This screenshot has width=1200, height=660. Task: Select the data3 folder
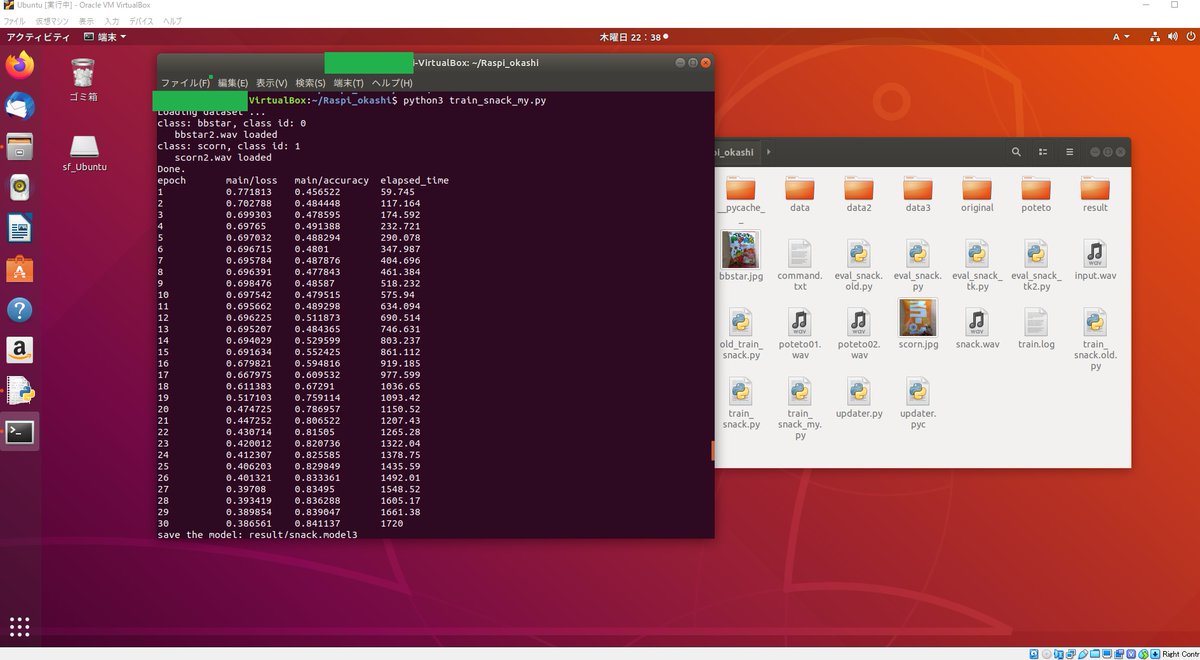[x=918, y=194]
